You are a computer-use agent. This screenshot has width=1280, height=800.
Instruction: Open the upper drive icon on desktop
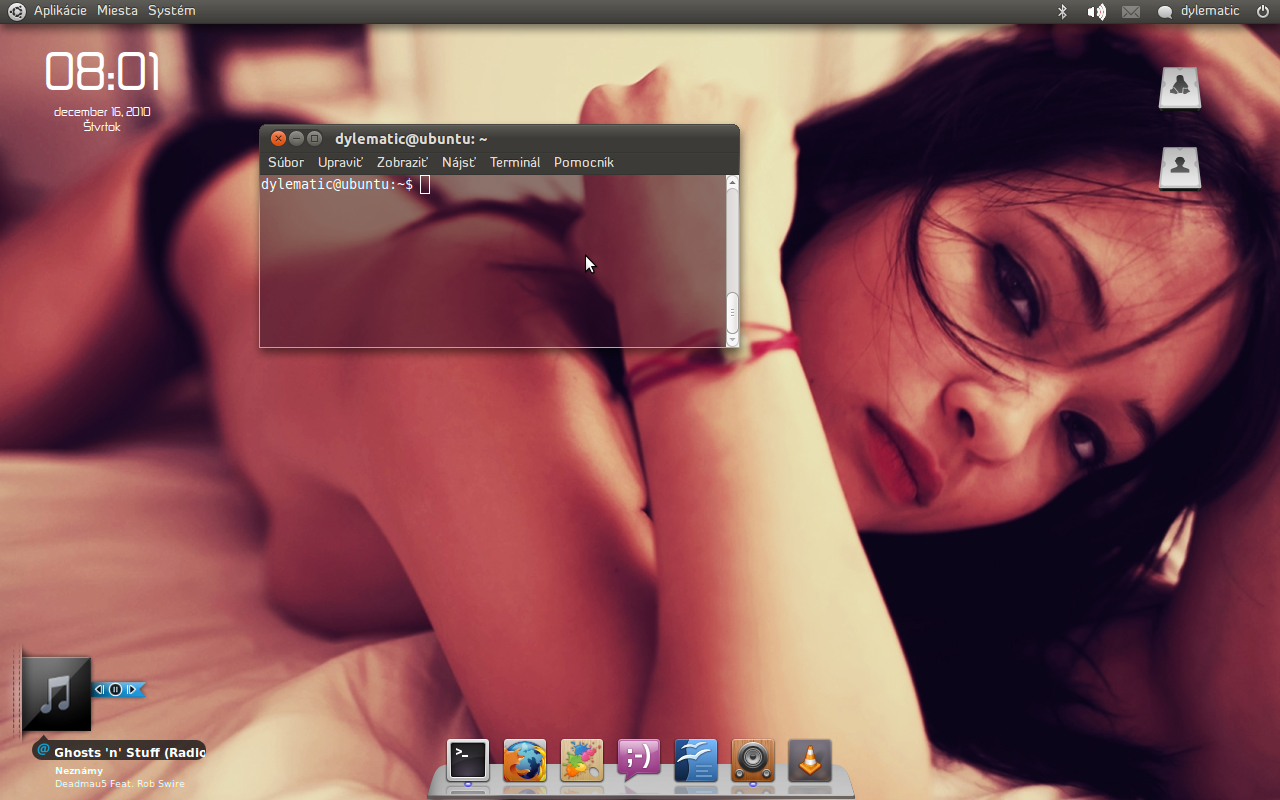point(1180,87)
